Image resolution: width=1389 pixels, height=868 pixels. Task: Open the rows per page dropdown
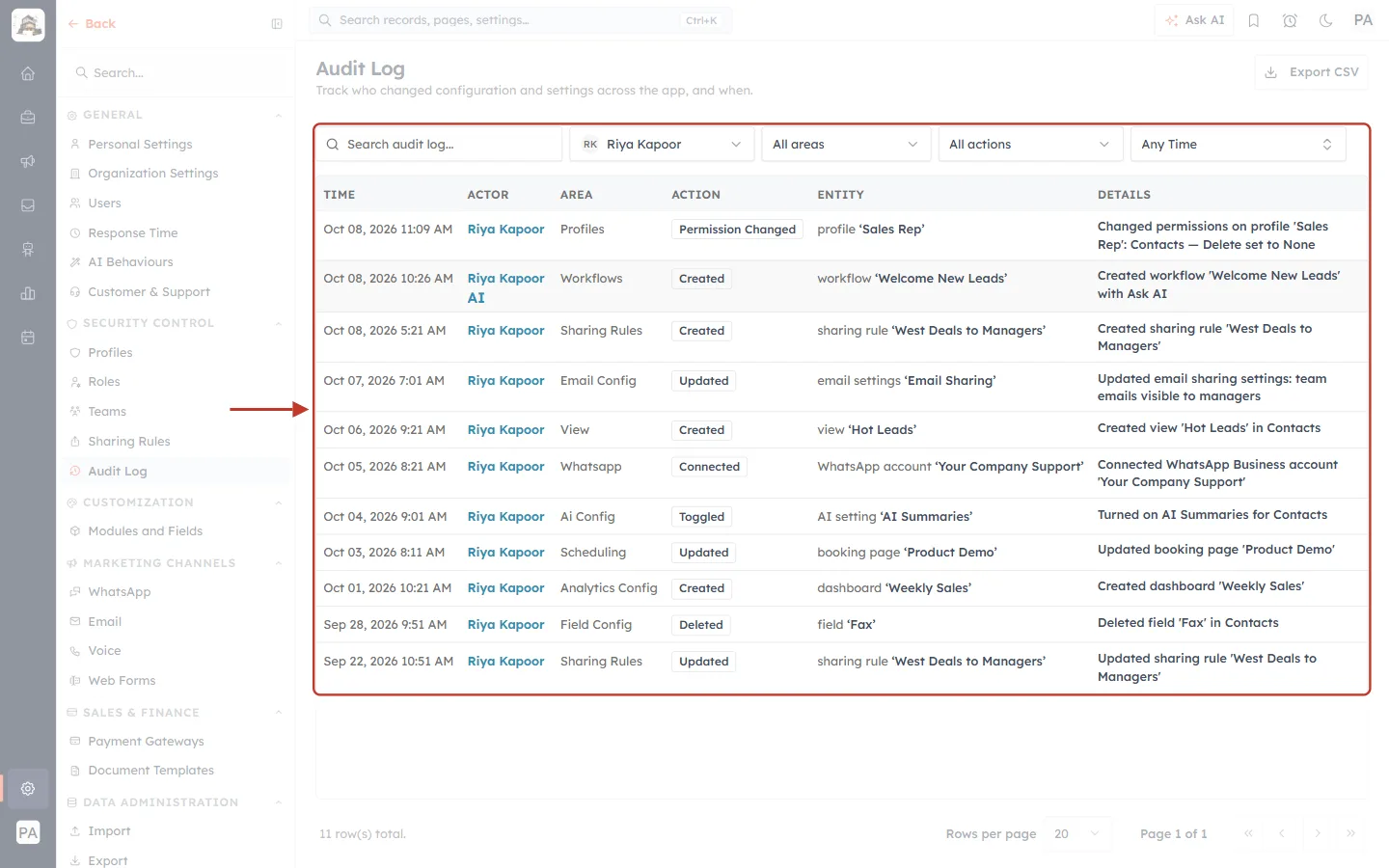click(1077, 834)
